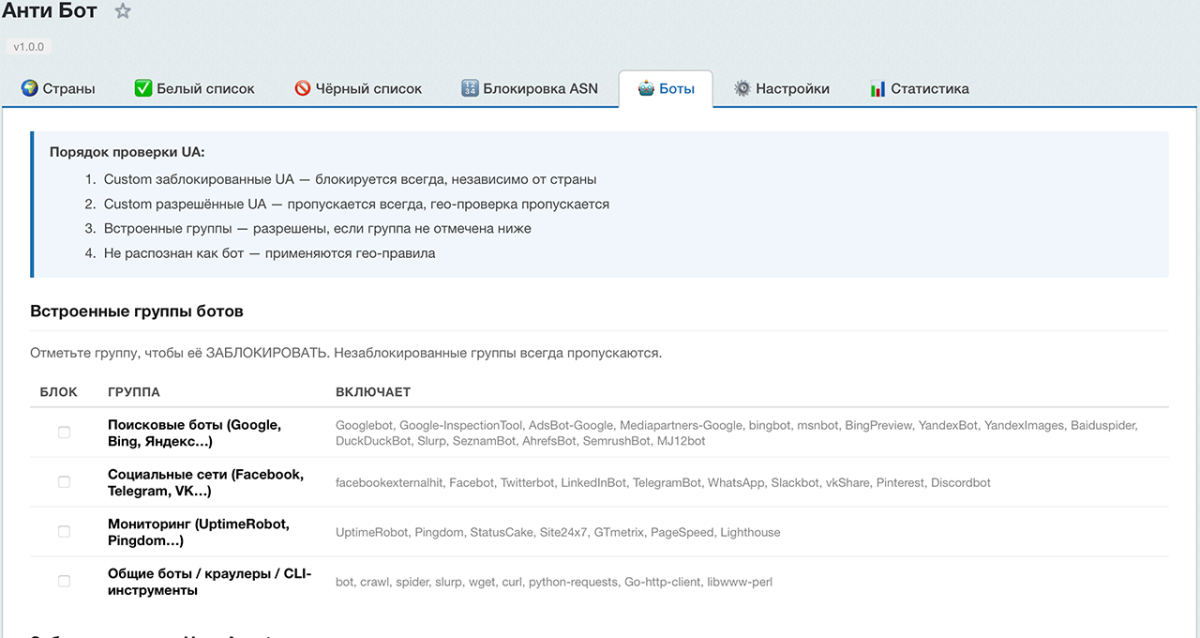
Task: Switch to the Белый список tab
Action: click(195, 88)
